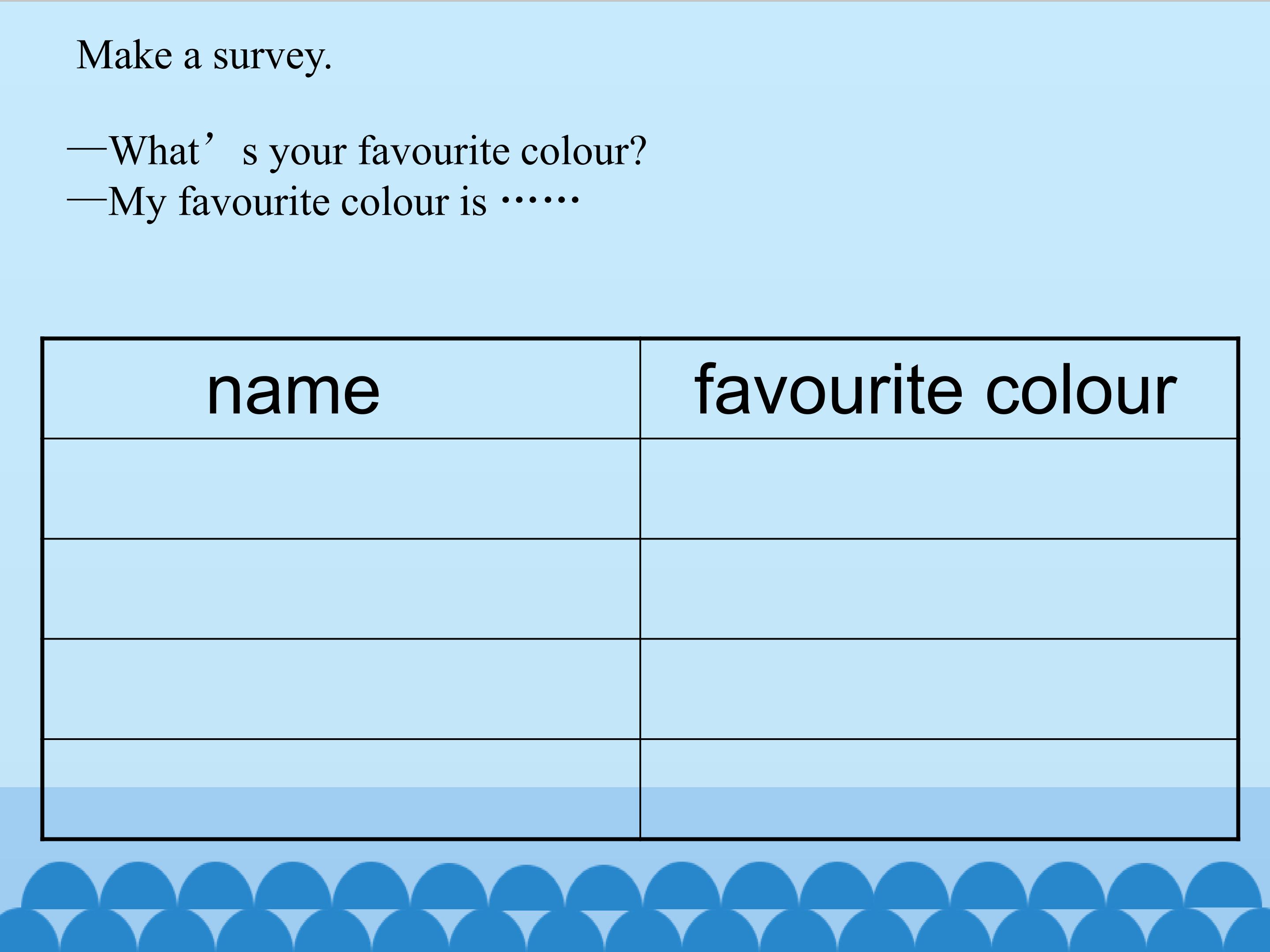Click the second empty row's name cell

(x=341, y=589)
